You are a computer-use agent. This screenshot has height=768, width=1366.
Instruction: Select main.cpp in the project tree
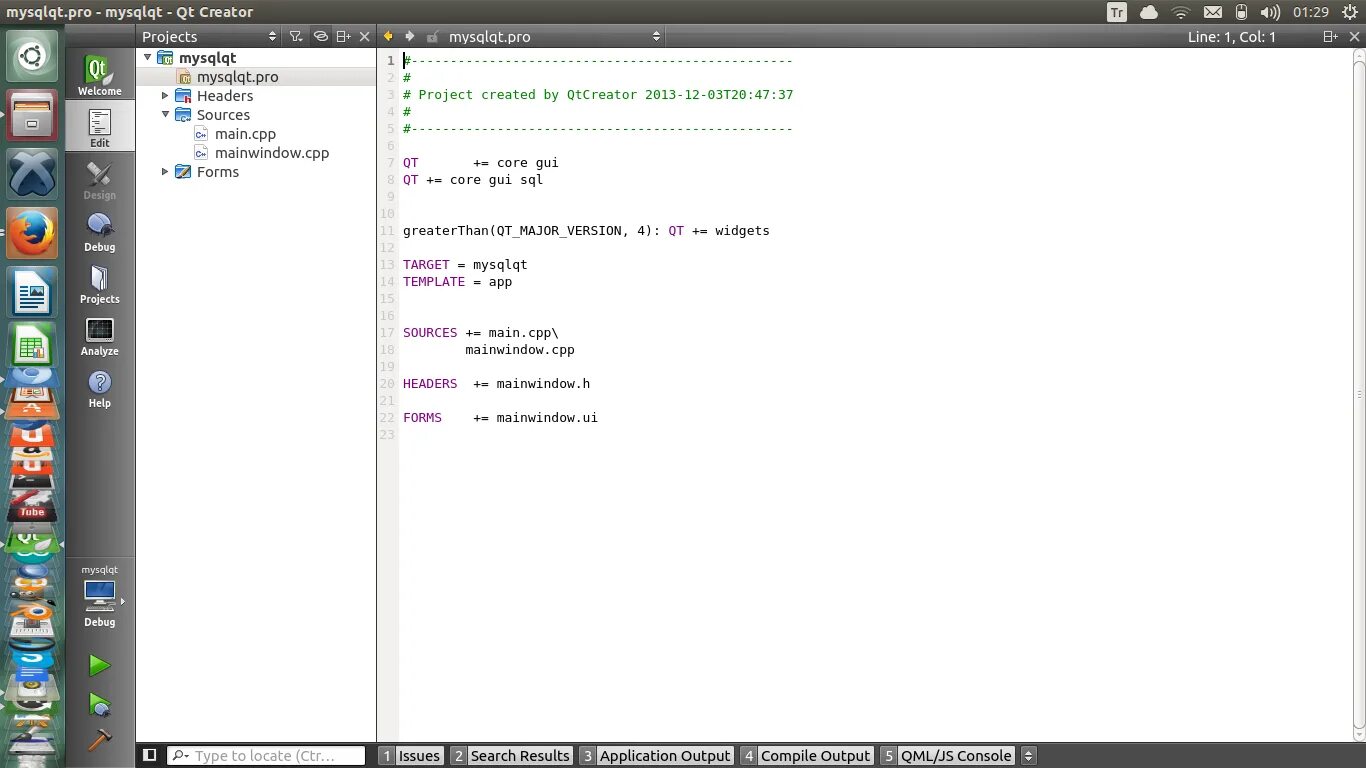(245, 134)
